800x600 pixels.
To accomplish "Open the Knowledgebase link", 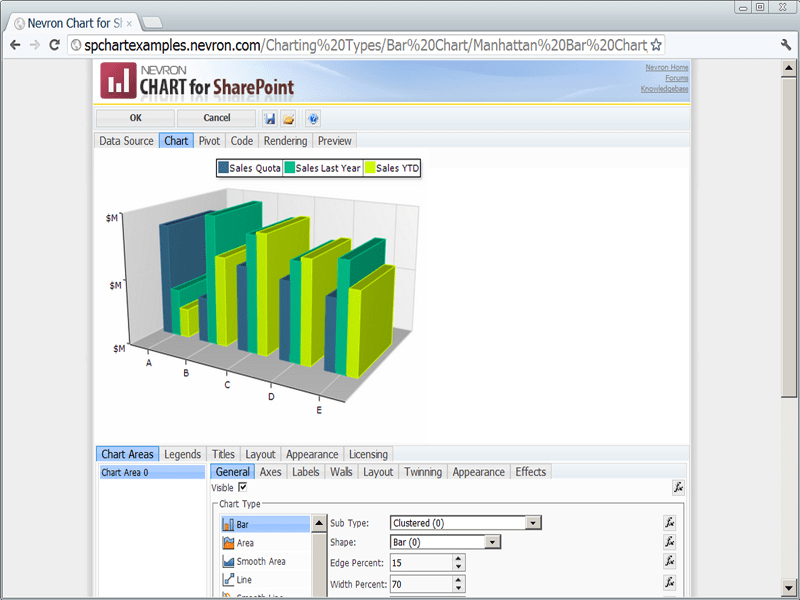I will [664, 89].
